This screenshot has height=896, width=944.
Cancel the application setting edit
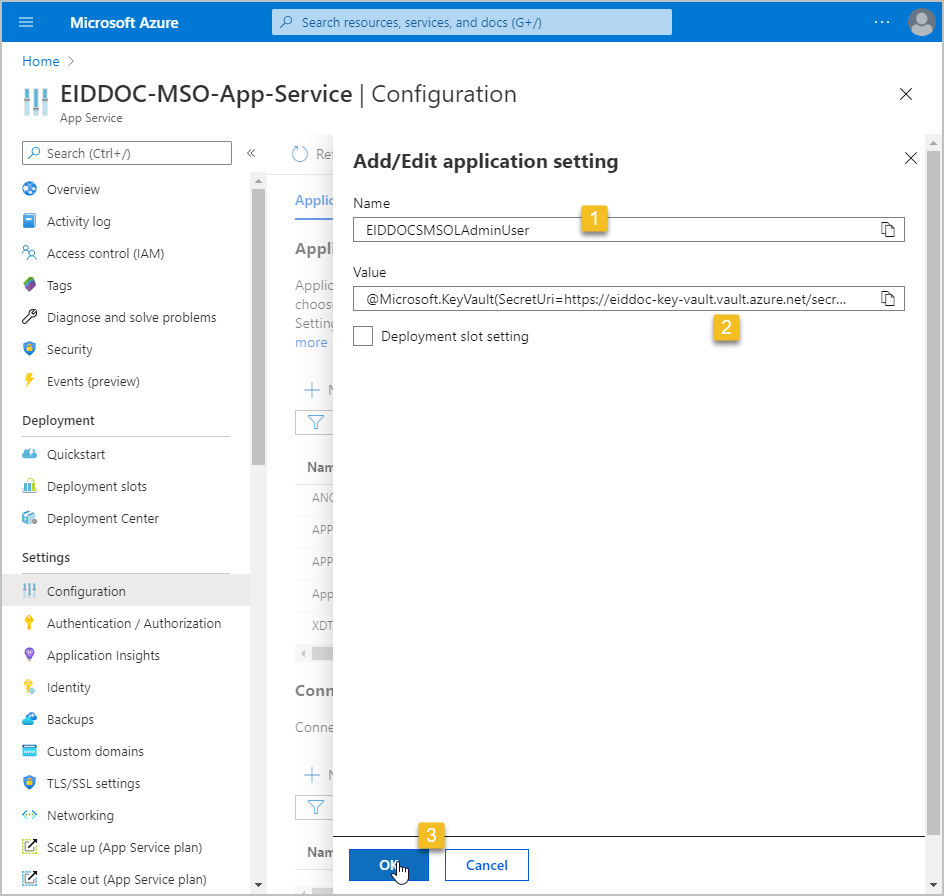pyautogui.click(x=486, y=865)
